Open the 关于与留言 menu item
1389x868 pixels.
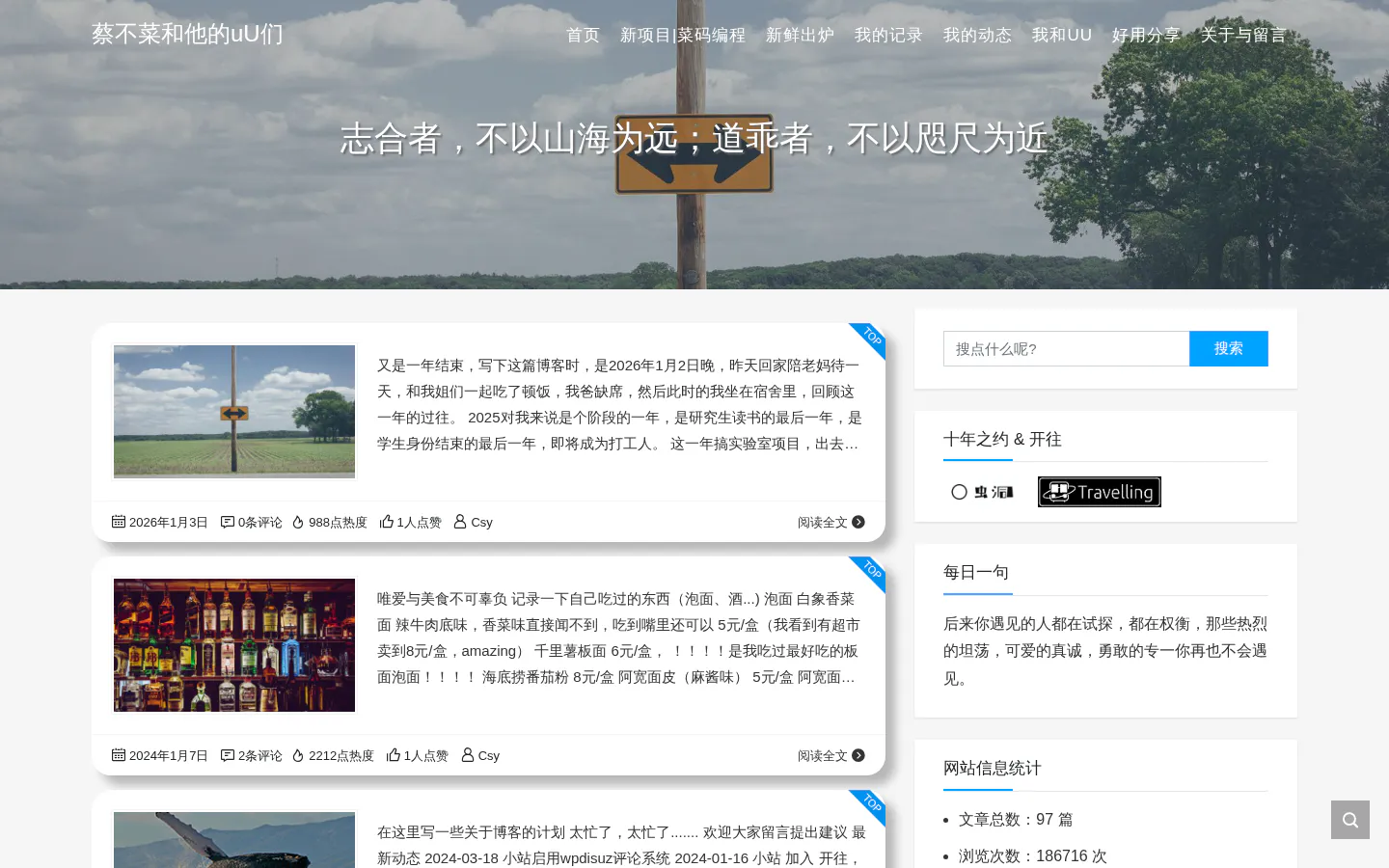coord(1243,36)
